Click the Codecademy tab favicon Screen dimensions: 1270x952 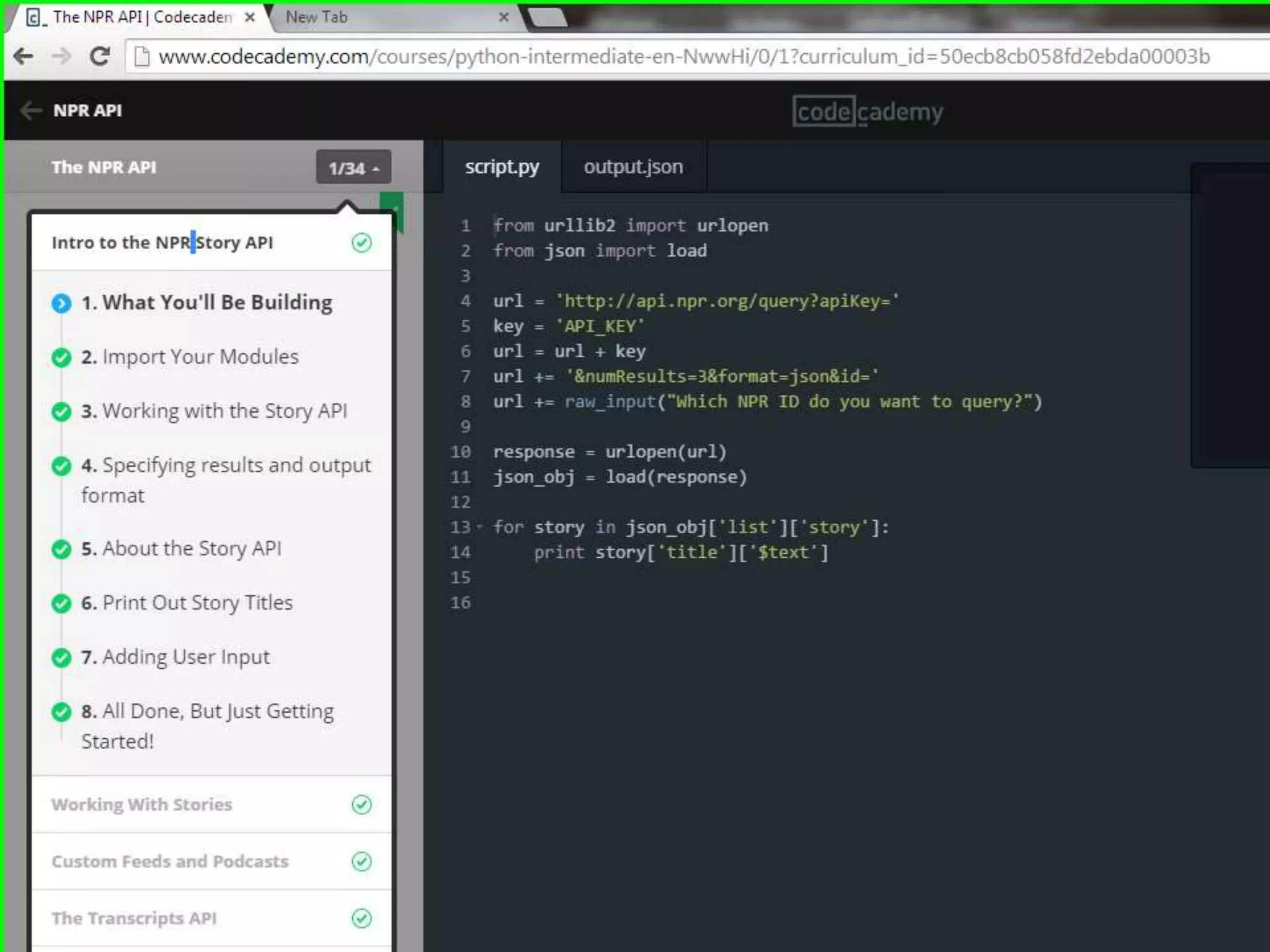click(35, 17)
